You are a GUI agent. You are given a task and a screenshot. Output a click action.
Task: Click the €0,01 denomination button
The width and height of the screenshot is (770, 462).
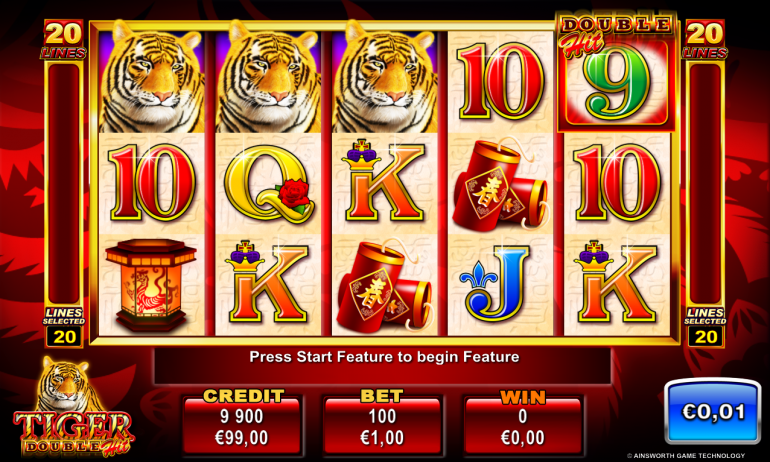[713, 411]
